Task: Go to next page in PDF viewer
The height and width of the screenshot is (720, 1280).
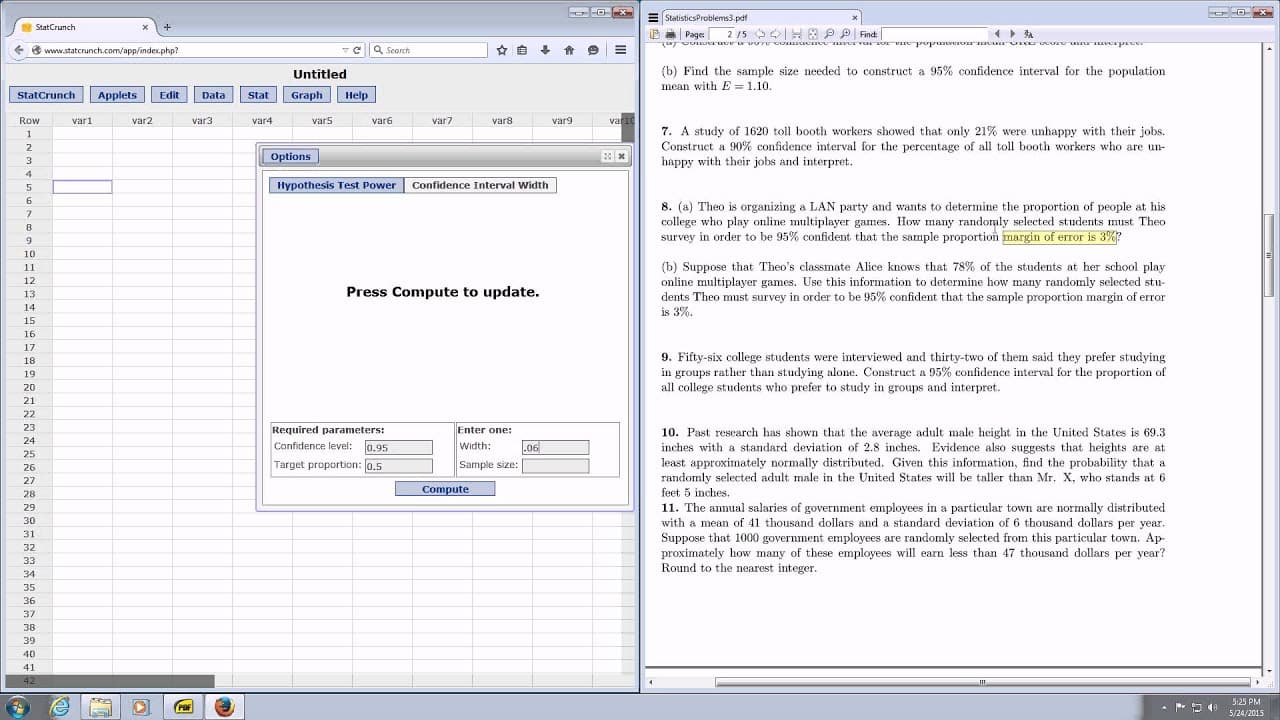Action: (773, 34)
